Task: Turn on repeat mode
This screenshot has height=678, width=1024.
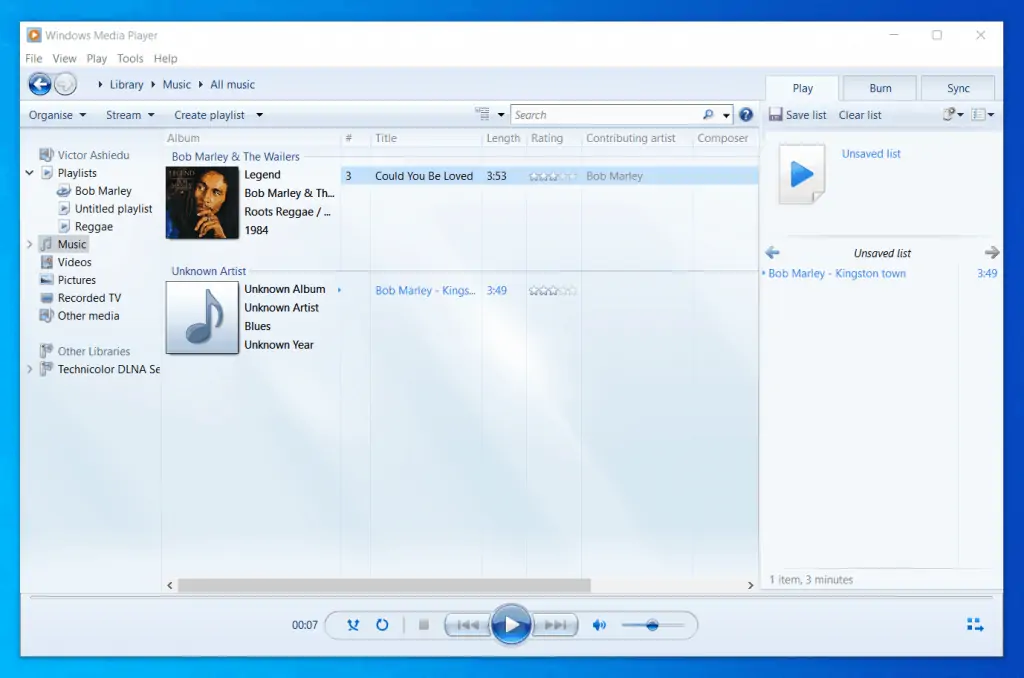Action: coord(383,624)
